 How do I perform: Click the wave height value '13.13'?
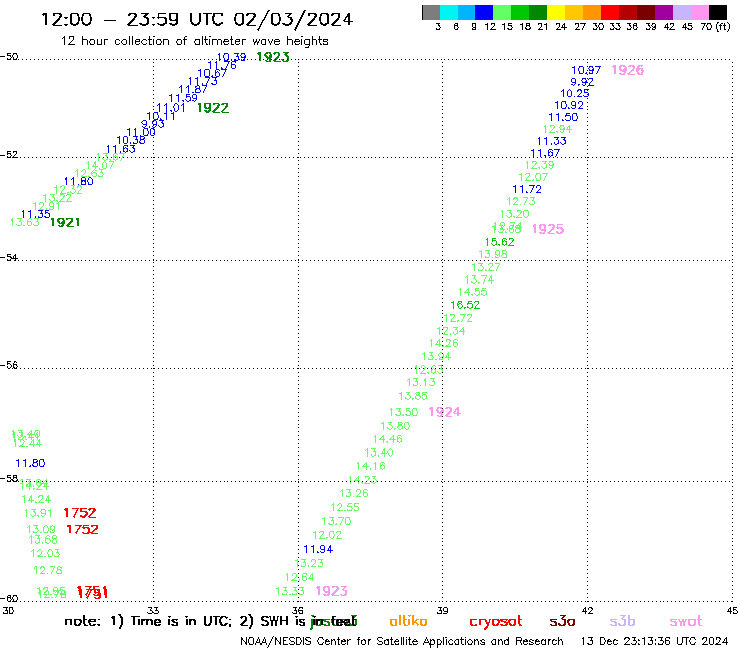pyautogui.click(x=421, y=382)
